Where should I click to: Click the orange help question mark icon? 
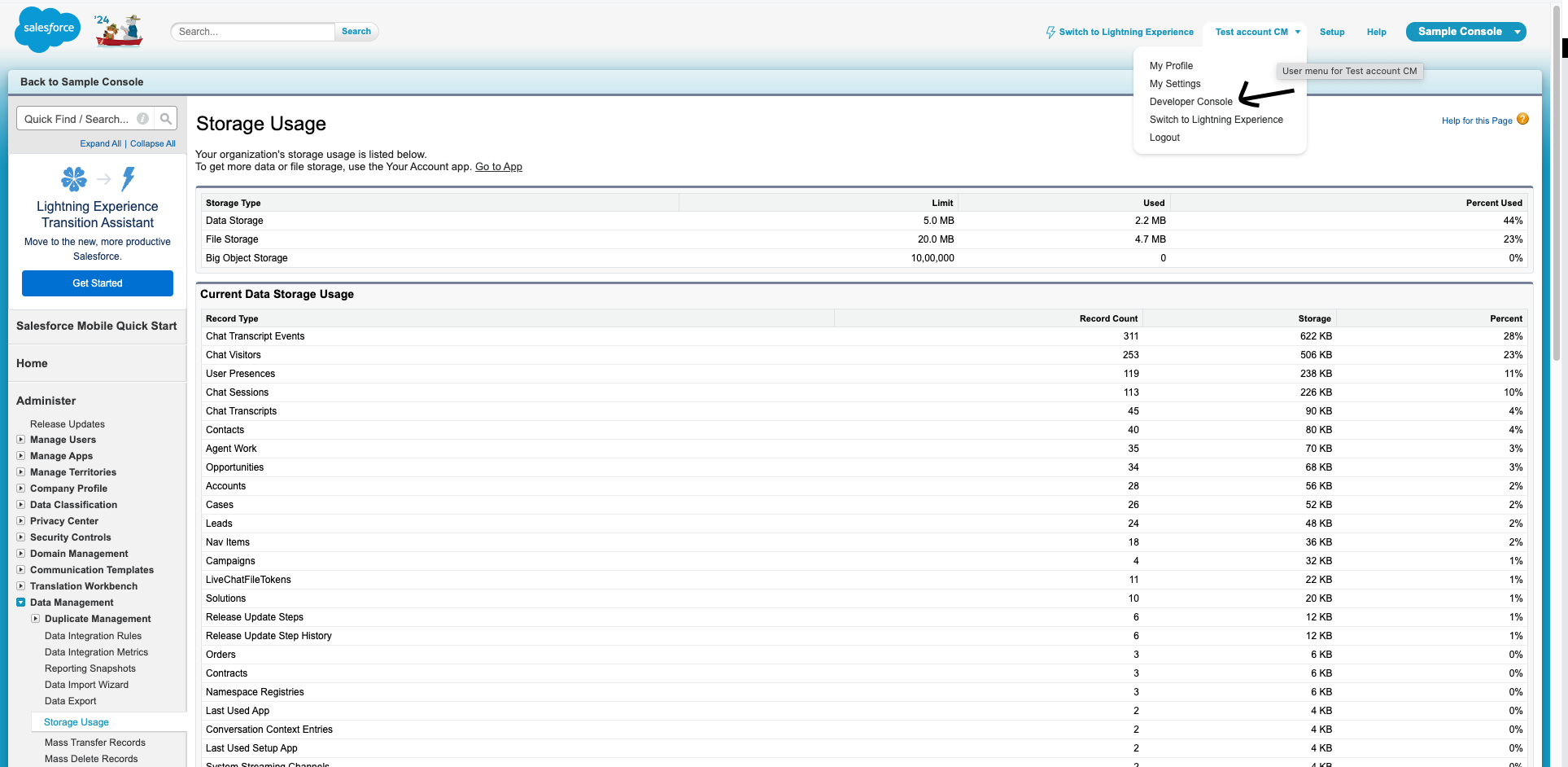point(1523,119)
